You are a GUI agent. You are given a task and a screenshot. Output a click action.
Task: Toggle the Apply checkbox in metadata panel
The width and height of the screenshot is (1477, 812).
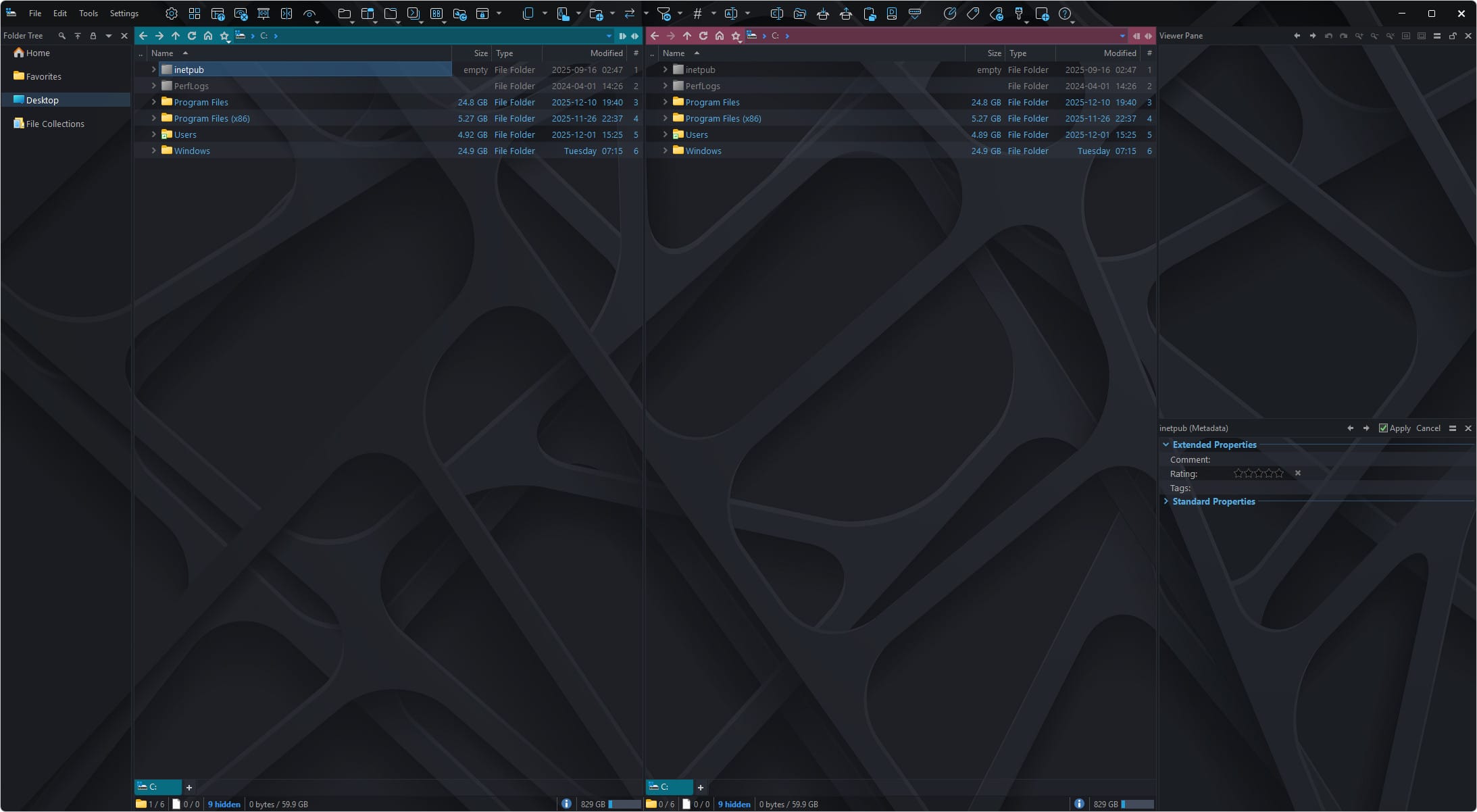pos(1383,428)
